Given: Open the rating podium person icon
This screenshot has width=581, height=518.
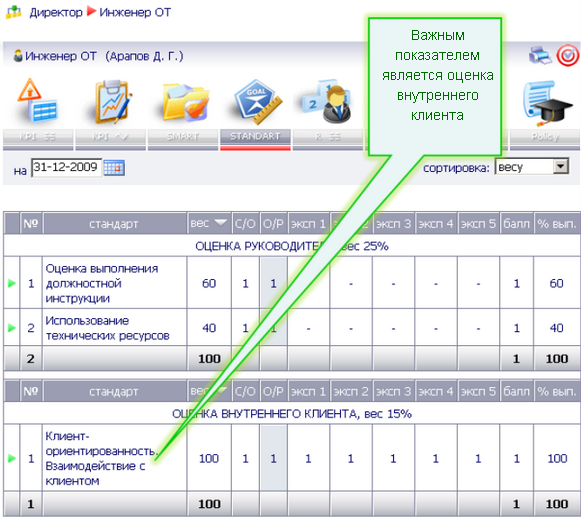Looking at the screenshot, I should coord(326,101).
